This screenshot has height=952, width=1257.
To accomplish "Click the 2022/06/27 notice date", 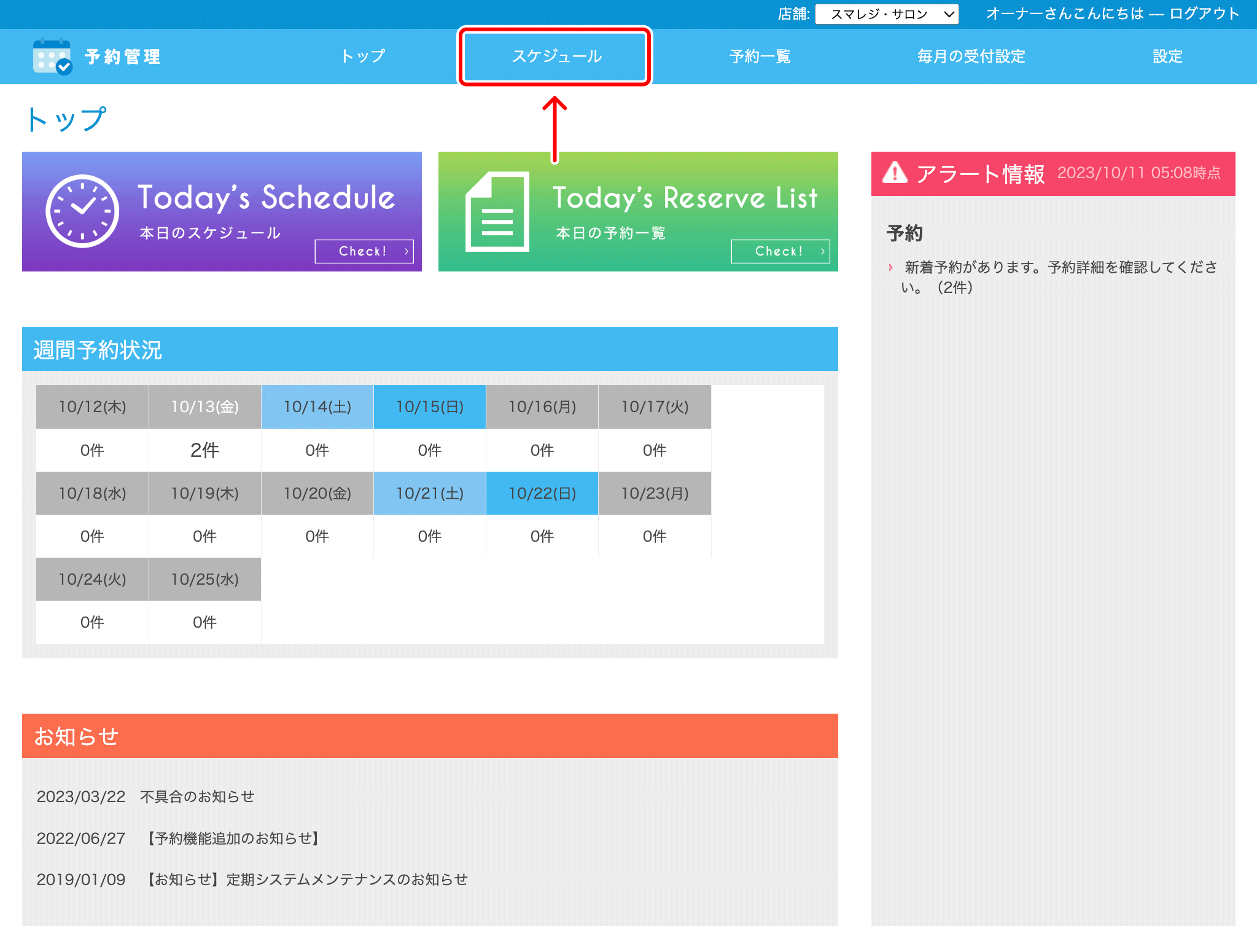I will tap(81, 838).
